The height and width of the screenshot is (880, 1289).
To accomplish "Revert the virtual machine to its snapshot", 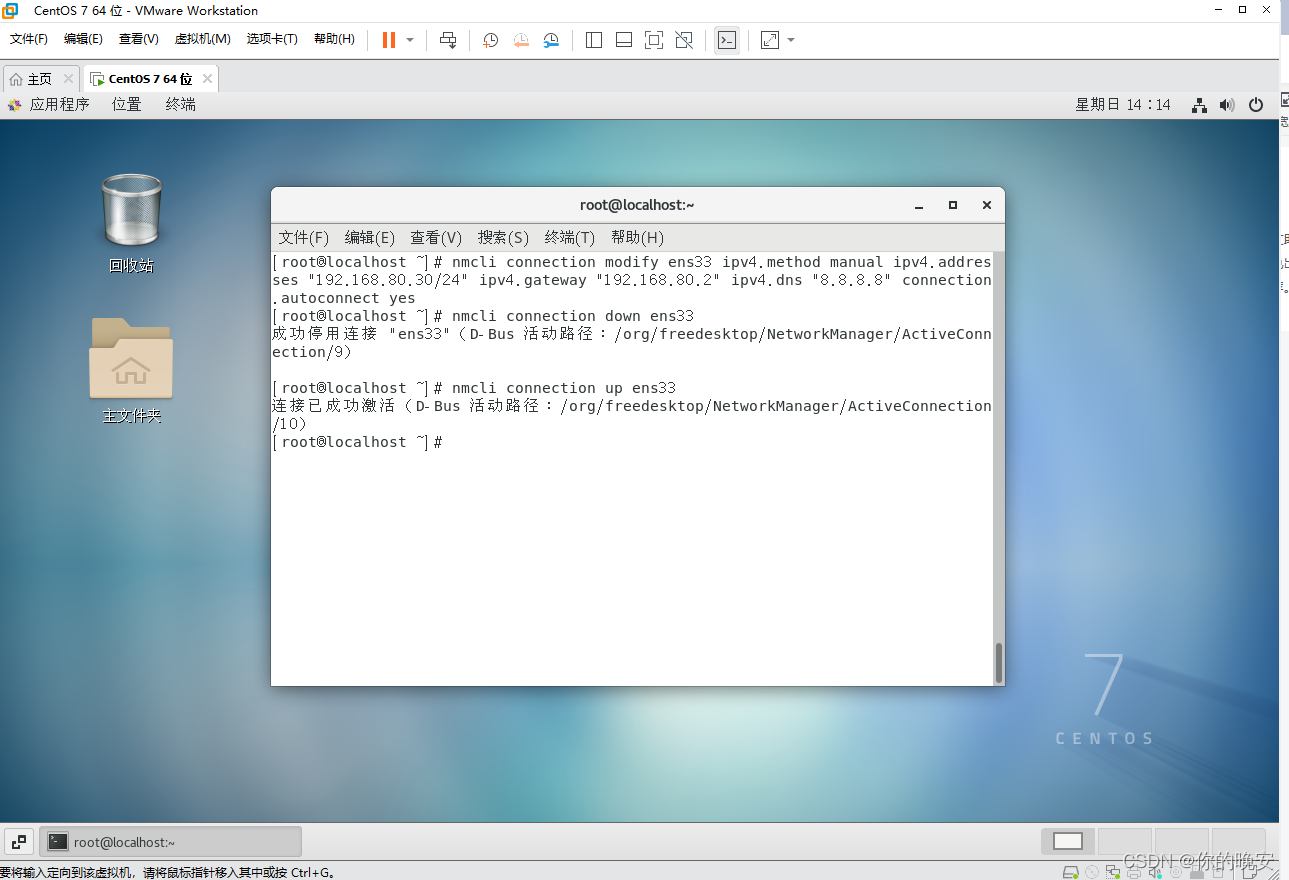I will point(521,40).
